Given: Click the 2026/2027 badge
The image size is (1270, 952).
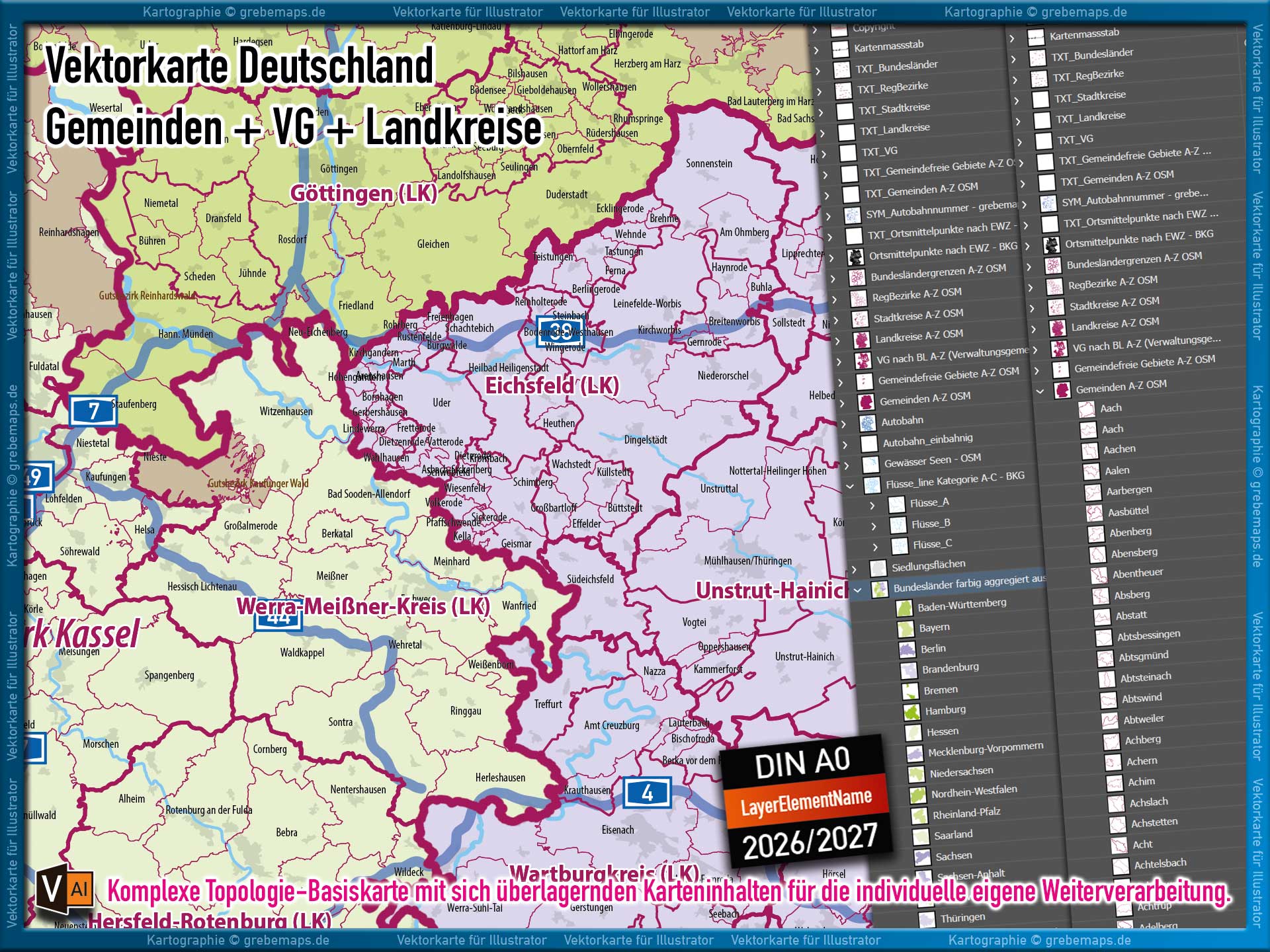Looking at the screenshot, I should [810, 842].
